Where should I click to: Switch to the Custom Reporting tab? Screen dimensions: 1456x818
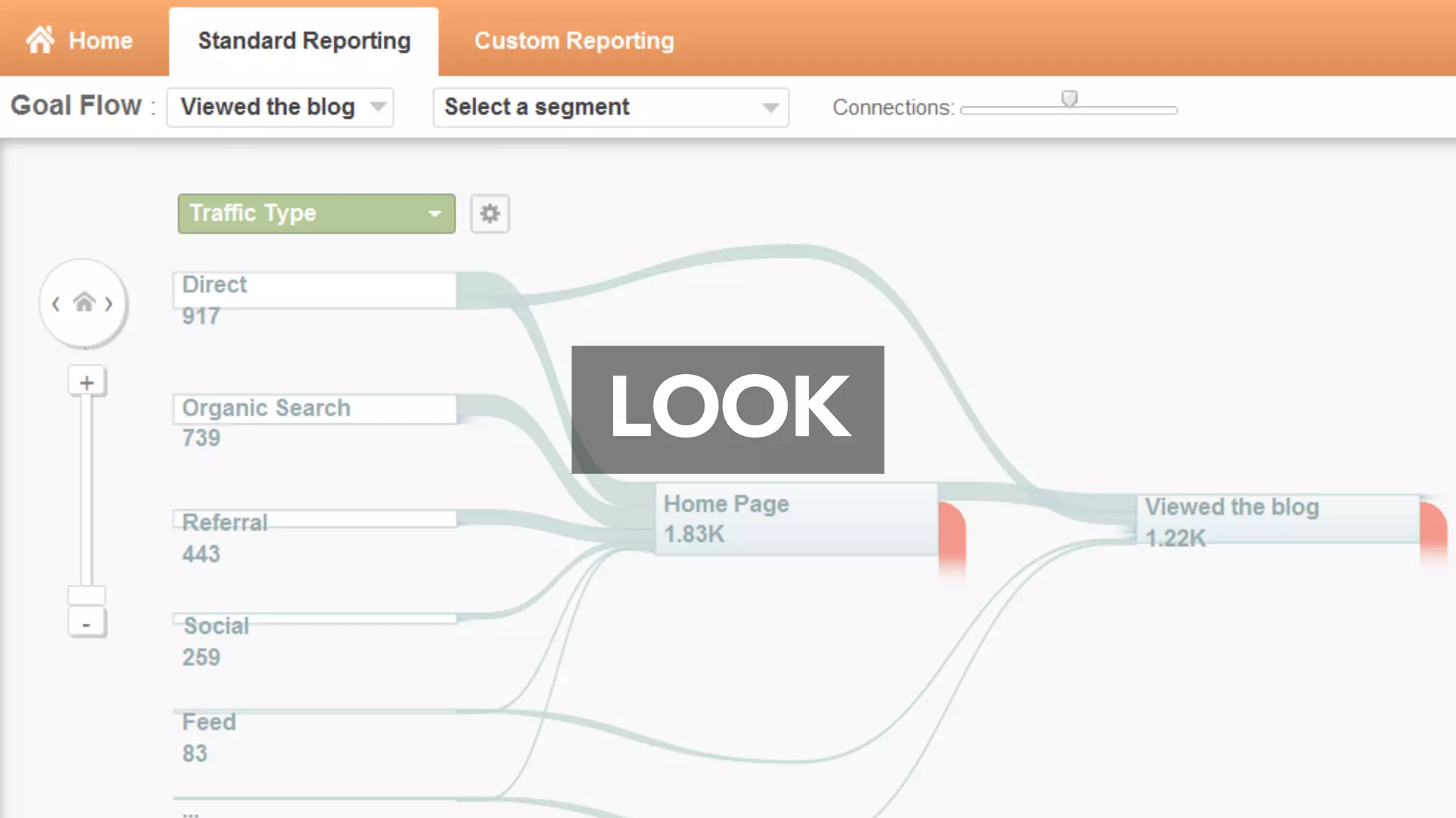(574, 41)
